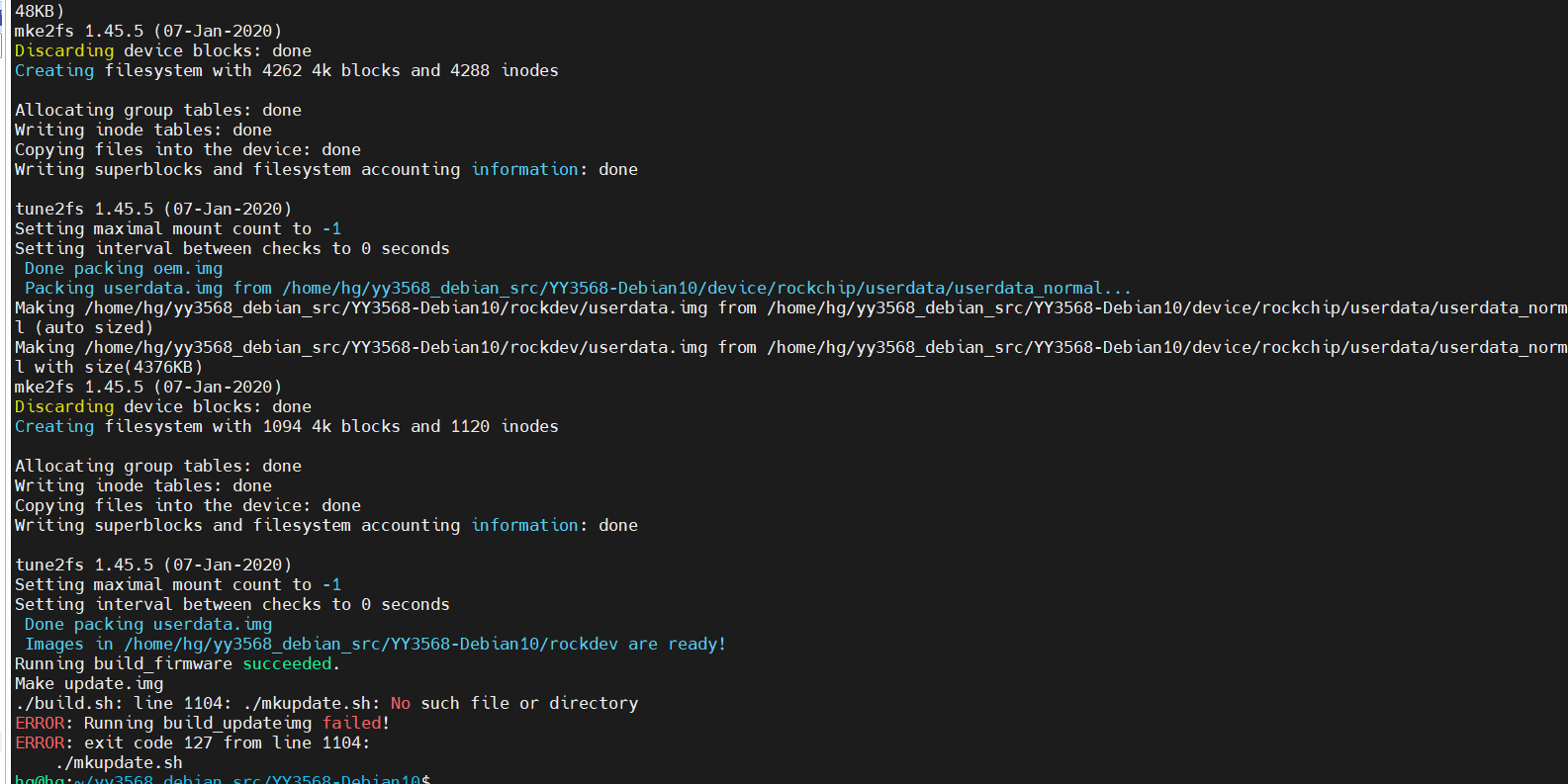Viewport: 1568px width, 784px height.
Task: Click the red "No" before "such file"
Action: pyautogui.click(x=401, y=703)
